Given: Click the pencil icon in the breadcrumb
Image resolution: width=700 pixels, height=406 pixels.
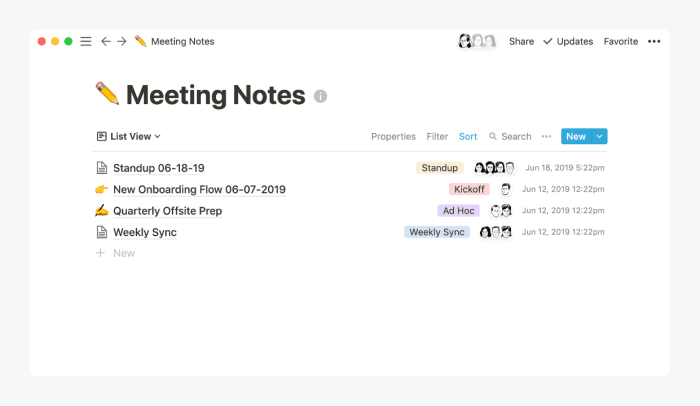Looking at the screenshot, I should click(141, 41).
